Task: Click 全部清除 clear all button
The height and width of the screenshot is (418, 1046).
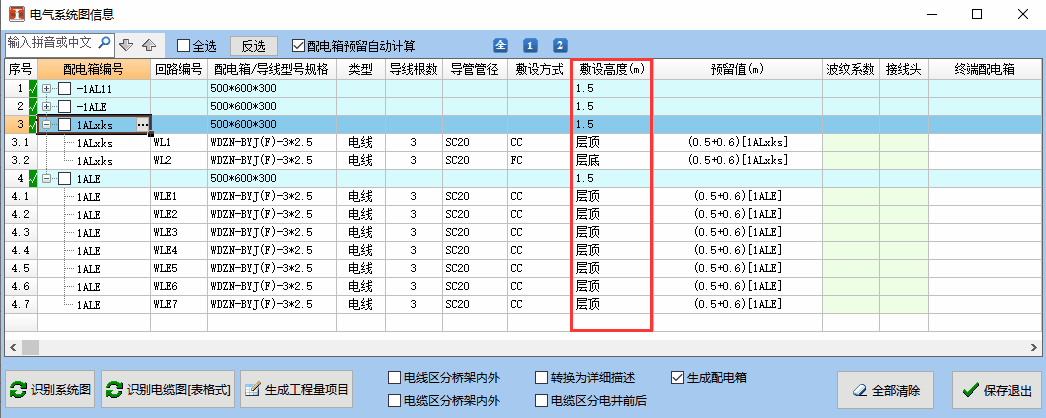Action: pos(887,389)
